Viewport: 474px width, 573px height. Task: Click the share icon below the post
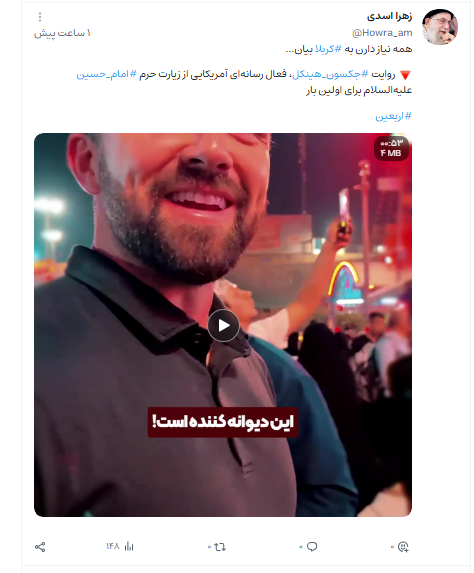coord(40,547)
